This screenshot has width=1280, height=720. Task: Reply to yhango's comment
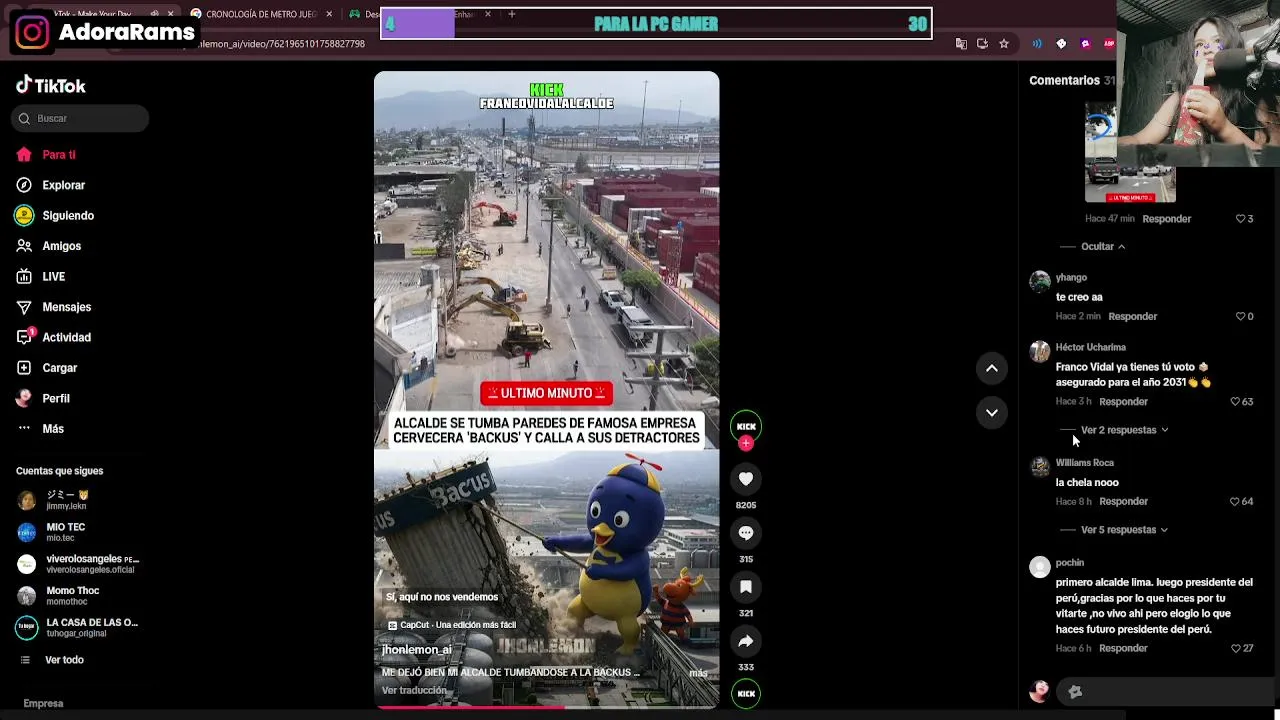[1132, 316]
